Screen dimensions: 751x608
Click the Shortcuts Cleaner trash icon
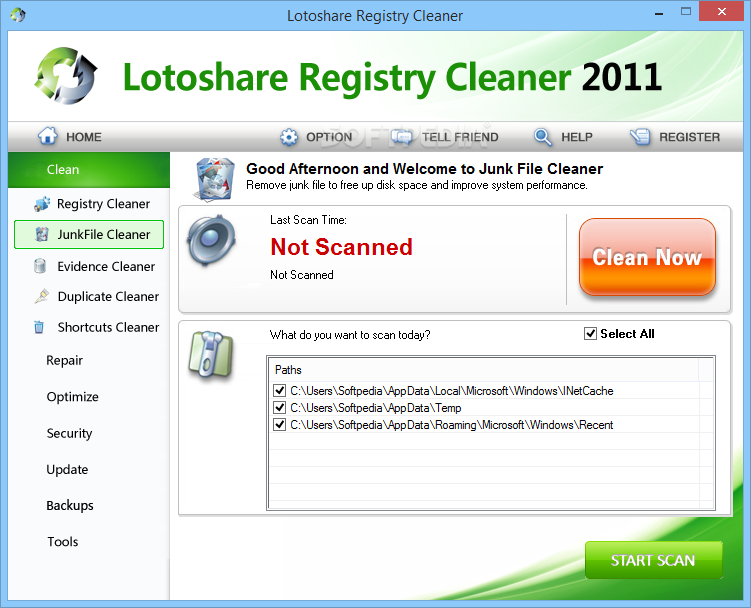point(39,327)
